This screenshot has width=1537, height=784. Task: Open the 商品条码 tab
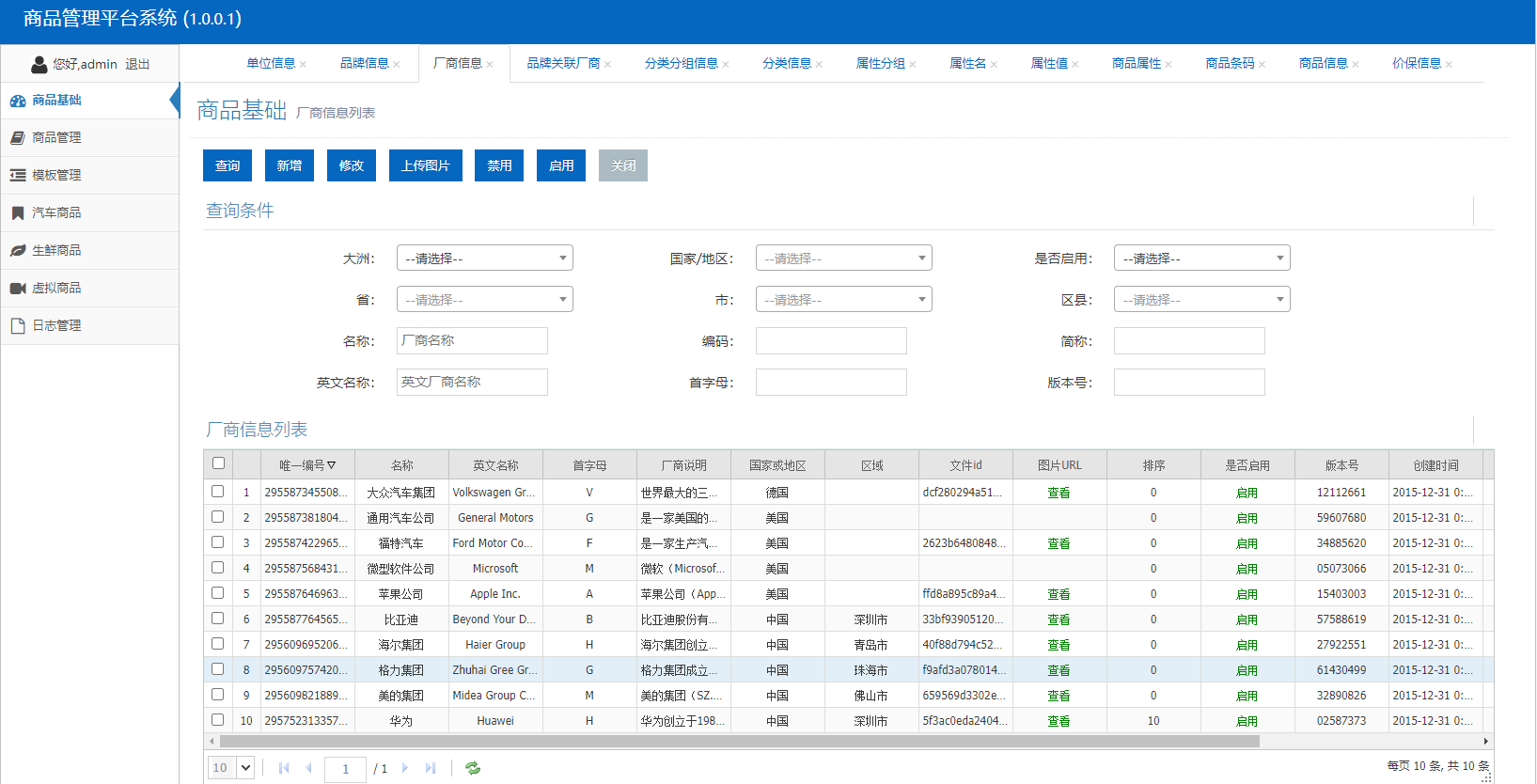[1230, 63]
